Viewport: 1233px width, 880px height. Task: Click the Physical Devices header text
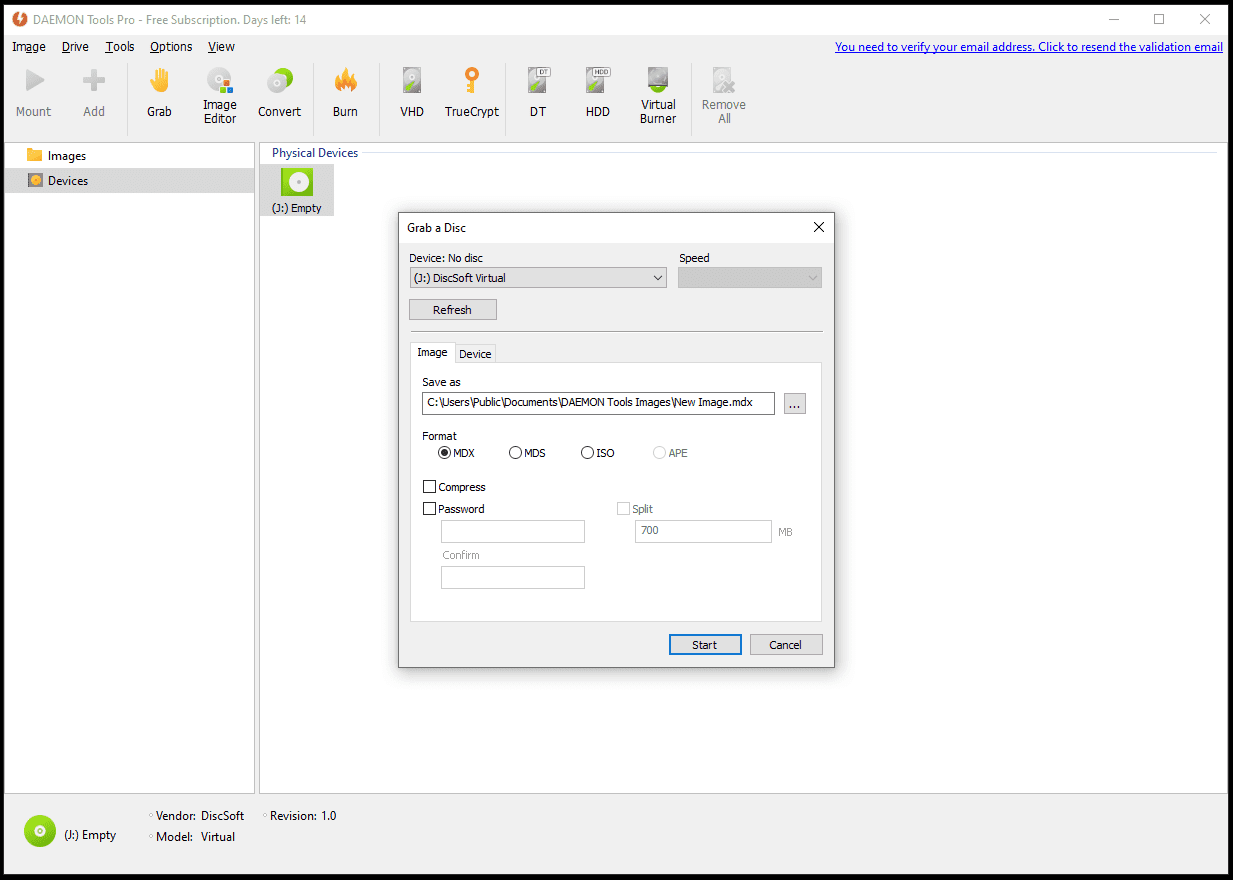pyautogui.click(x=315, y=153)
